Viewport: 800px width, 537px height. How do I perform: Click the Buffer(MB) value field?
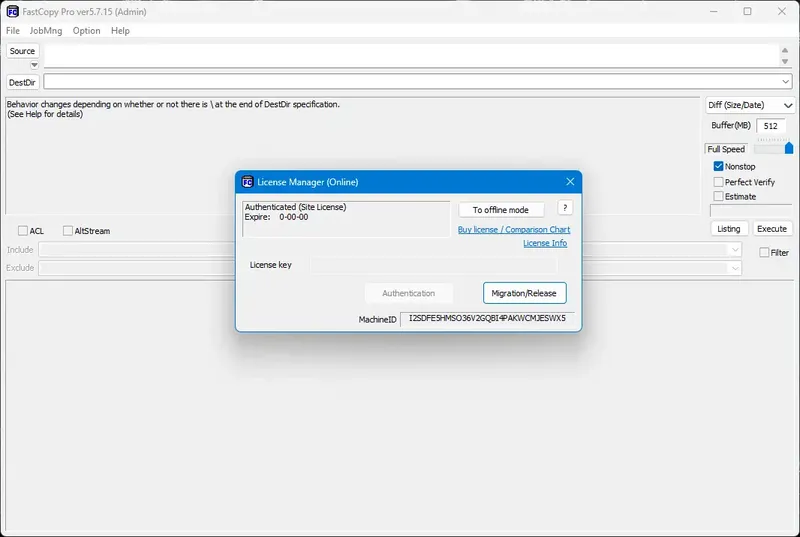click(x=771, y=126)
